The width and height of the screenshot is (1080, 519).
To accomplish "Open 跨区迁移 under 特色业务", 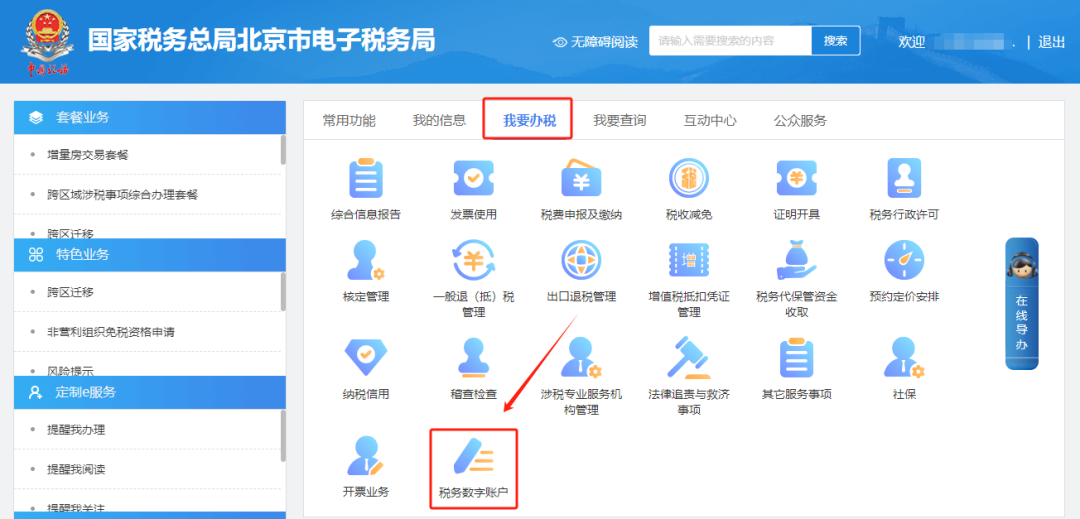I will point(70,292).
